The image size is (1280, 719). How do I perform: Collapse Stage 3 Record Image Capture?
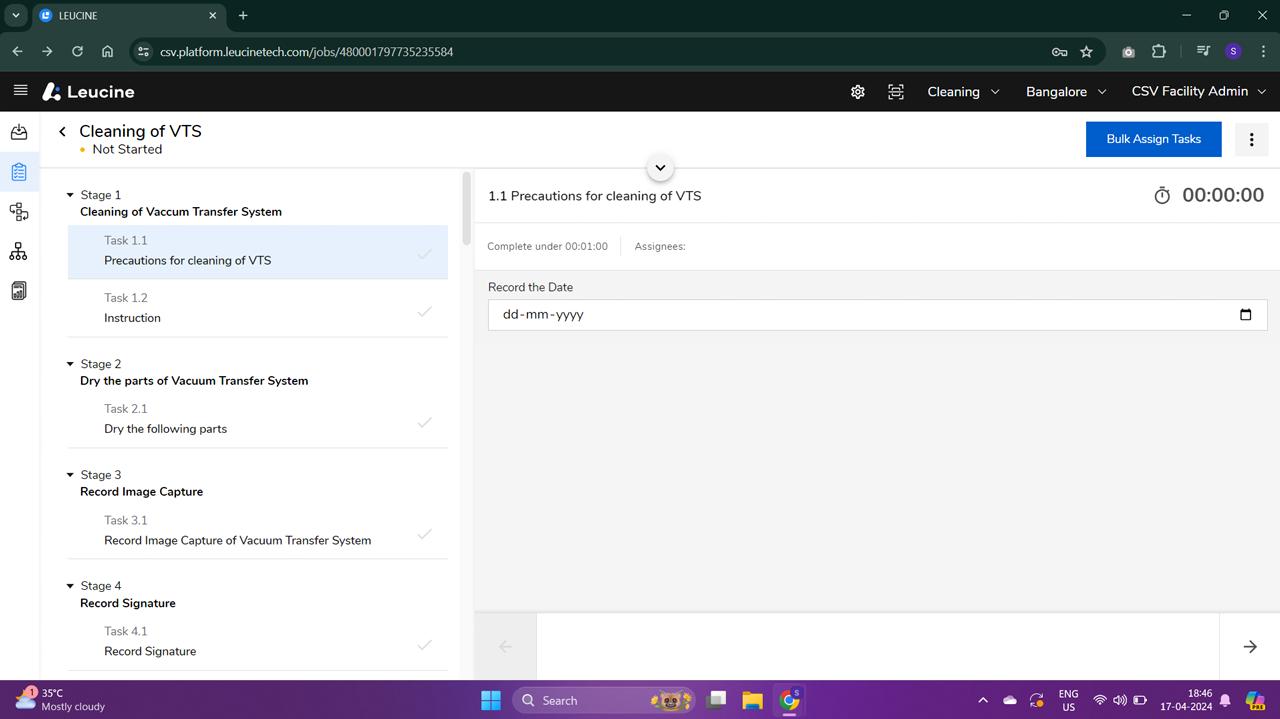tap(70, 475)
